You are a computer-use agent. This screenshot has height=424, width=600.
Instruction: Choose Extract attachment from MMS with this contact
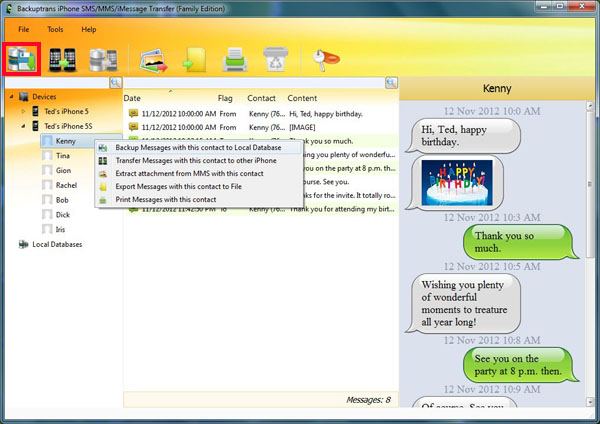point(198,174)
